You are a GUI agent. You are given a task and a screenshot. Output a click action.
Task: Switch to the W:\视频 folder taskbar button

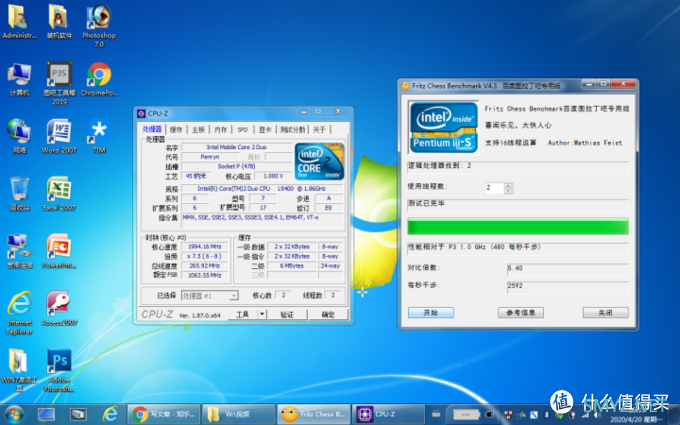click(x=239, y=415)
